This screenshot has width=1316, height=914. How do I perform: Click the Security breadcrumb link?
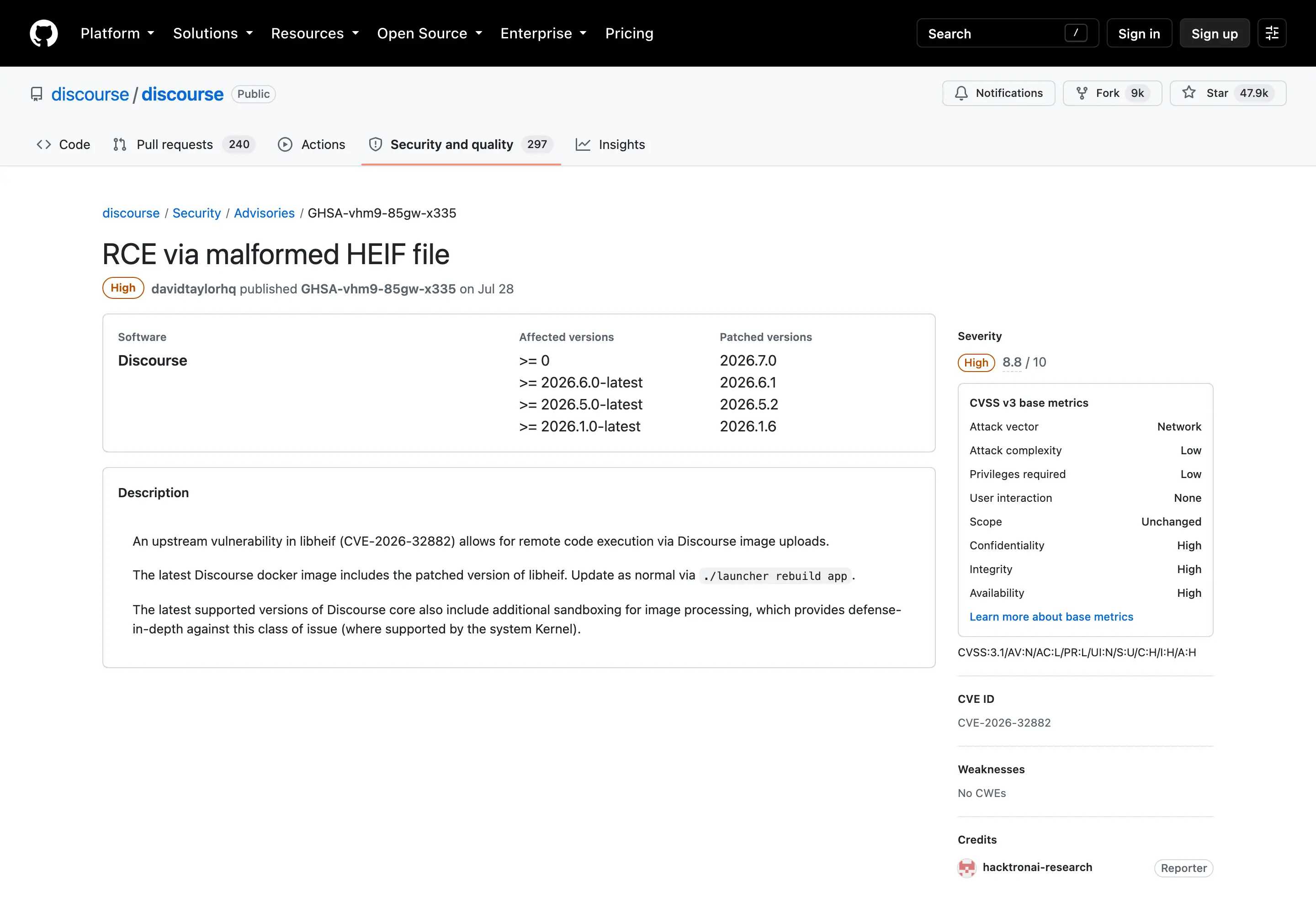(x=196, y=213)
